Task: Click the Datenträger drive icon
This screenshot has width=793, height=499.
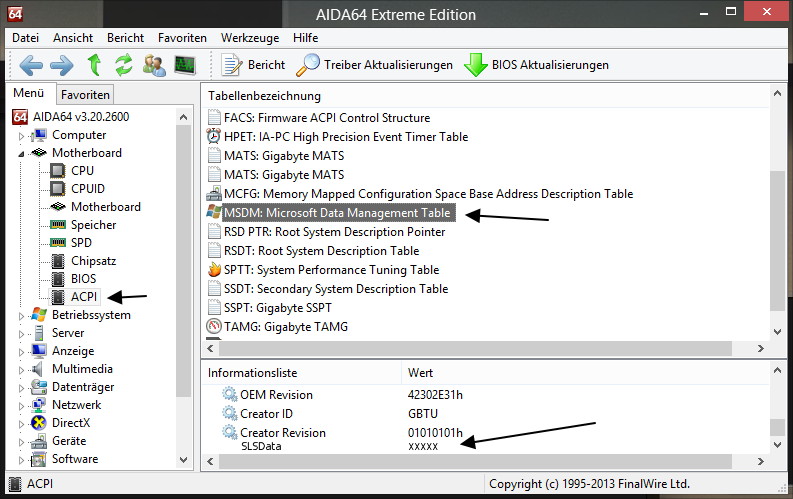Action: click(x=38, y=387)
